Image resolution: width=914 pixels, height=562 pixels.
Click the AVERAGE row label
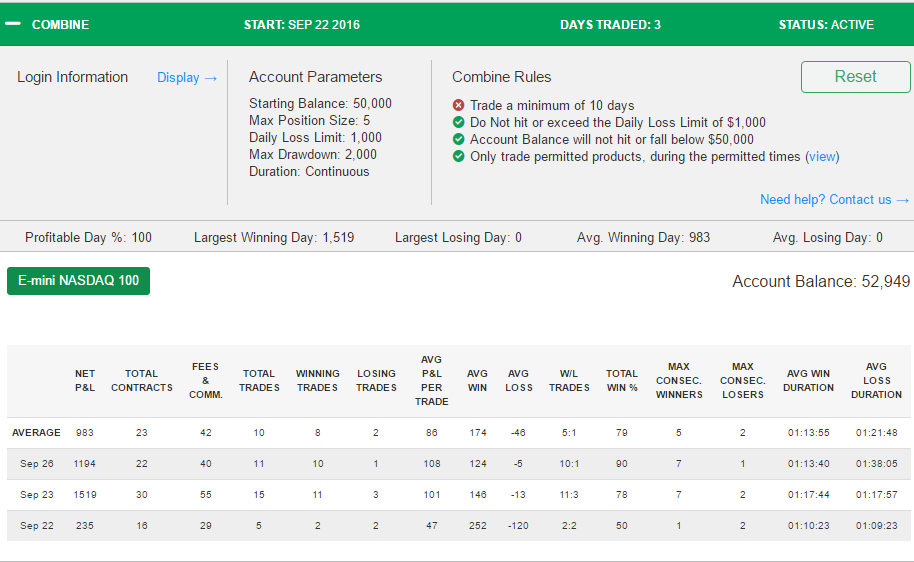tap(36, 433)
